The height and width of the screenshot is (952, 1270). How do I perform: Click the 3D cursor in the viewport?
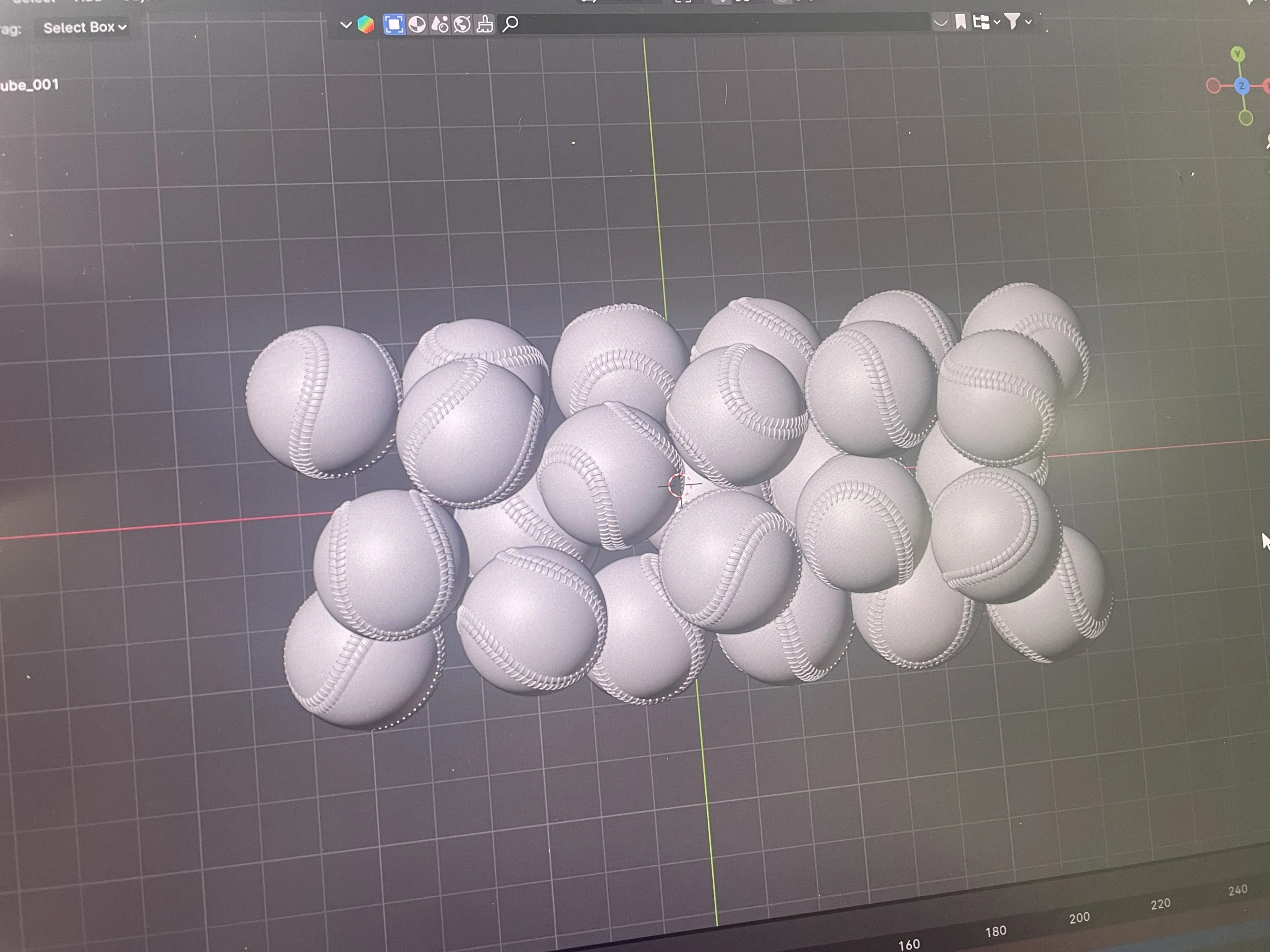pyautogui.click(x=679, y=485)
